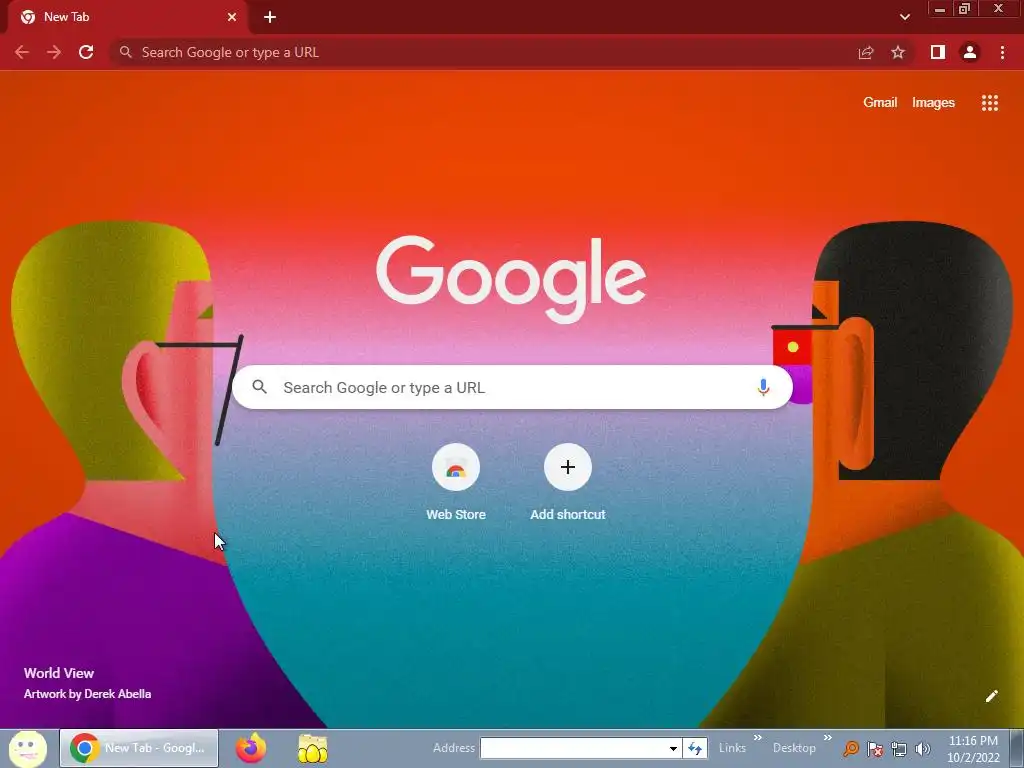Select the New Tab tab
The height and width of the screenshot is (768, 1024).
(127, 18)
